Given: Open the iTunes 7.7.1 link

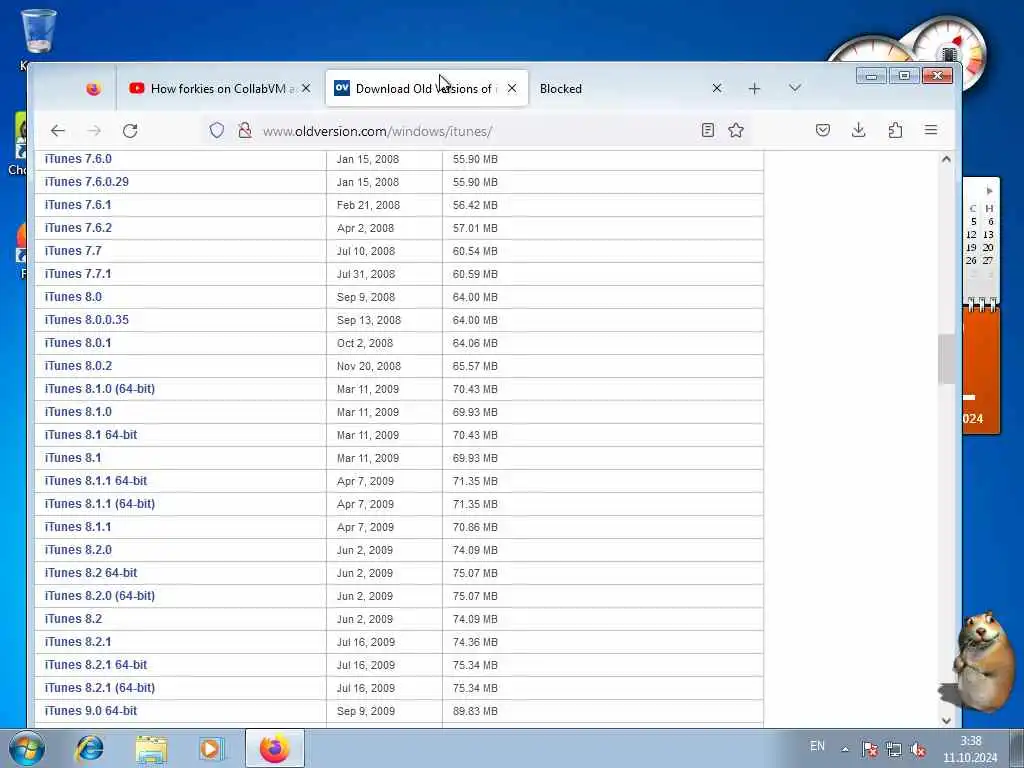Looking at the screenshot, I should point(78,274).
